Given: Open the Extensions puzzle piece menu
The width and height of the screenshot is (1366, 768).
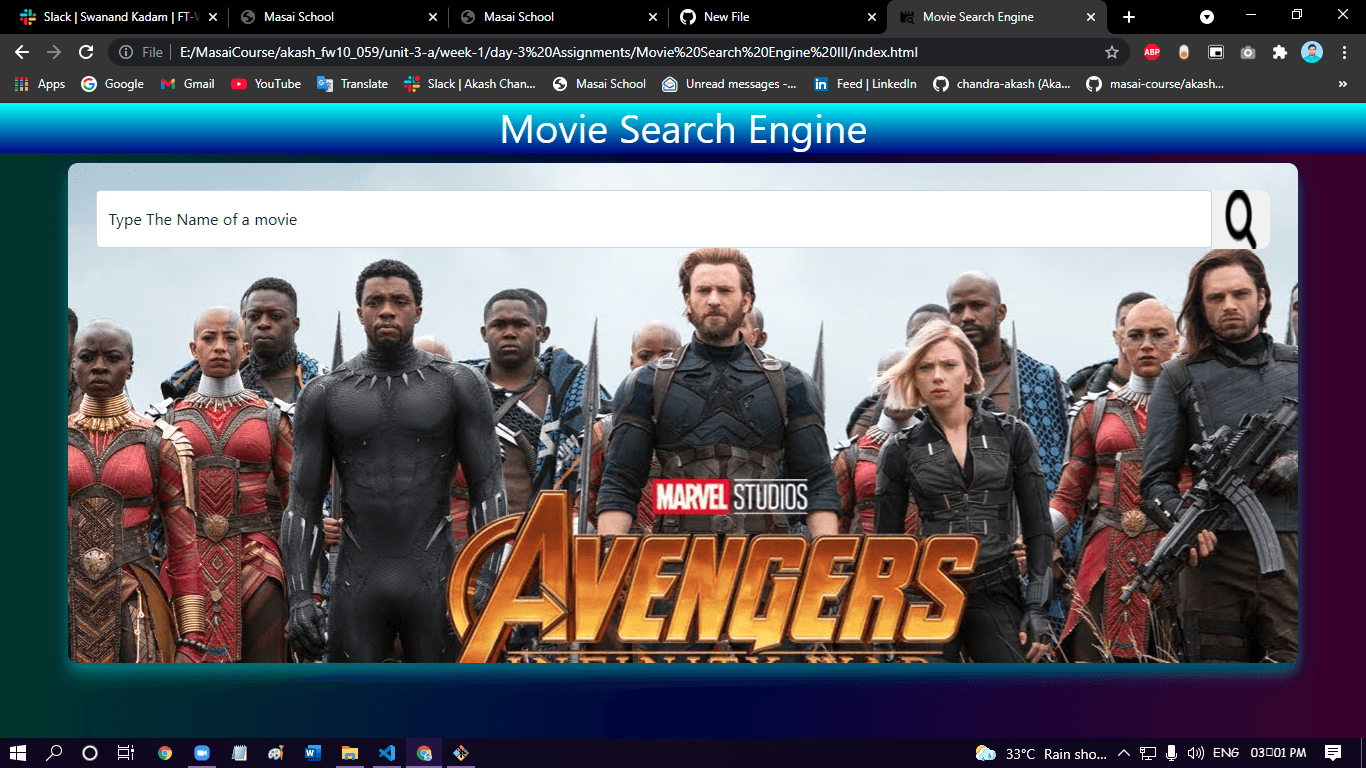Looking at the screenshot, I should pos(1279,52).
